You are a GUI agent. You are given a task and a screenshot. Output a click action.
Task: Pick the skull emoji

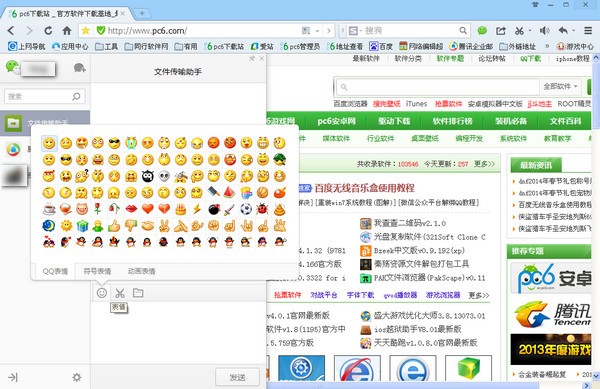pos(164,176)
